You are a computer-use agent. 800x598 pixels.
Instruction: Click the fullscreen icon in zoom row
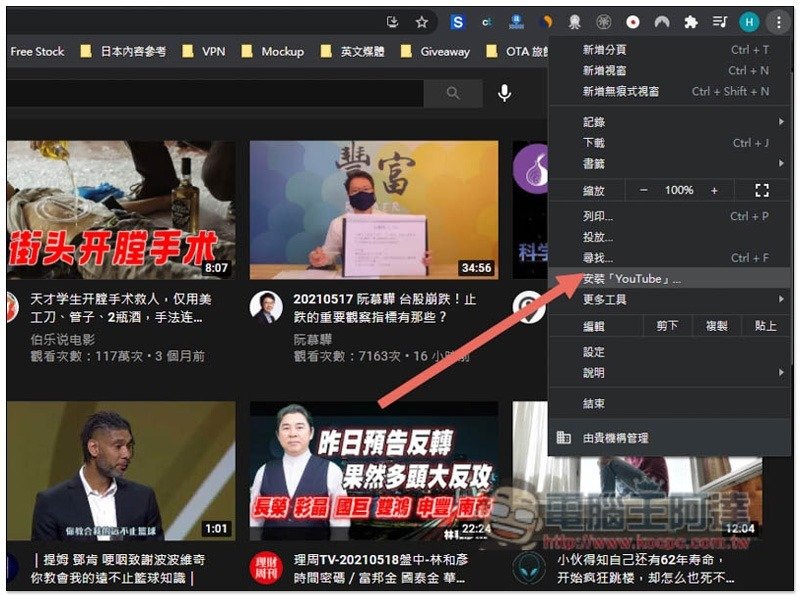[x=762, y=190]
